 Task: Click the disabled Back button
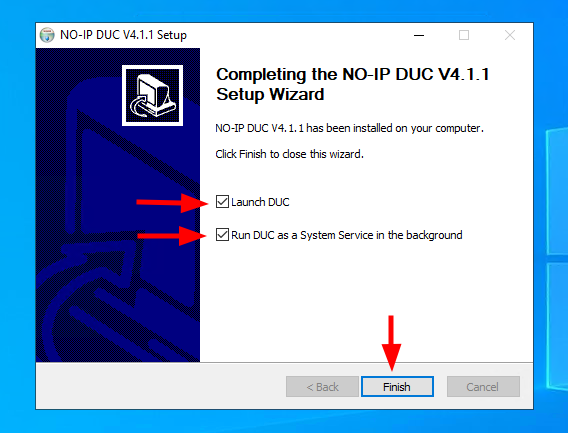pyautogui.click(x=322, y=387)
